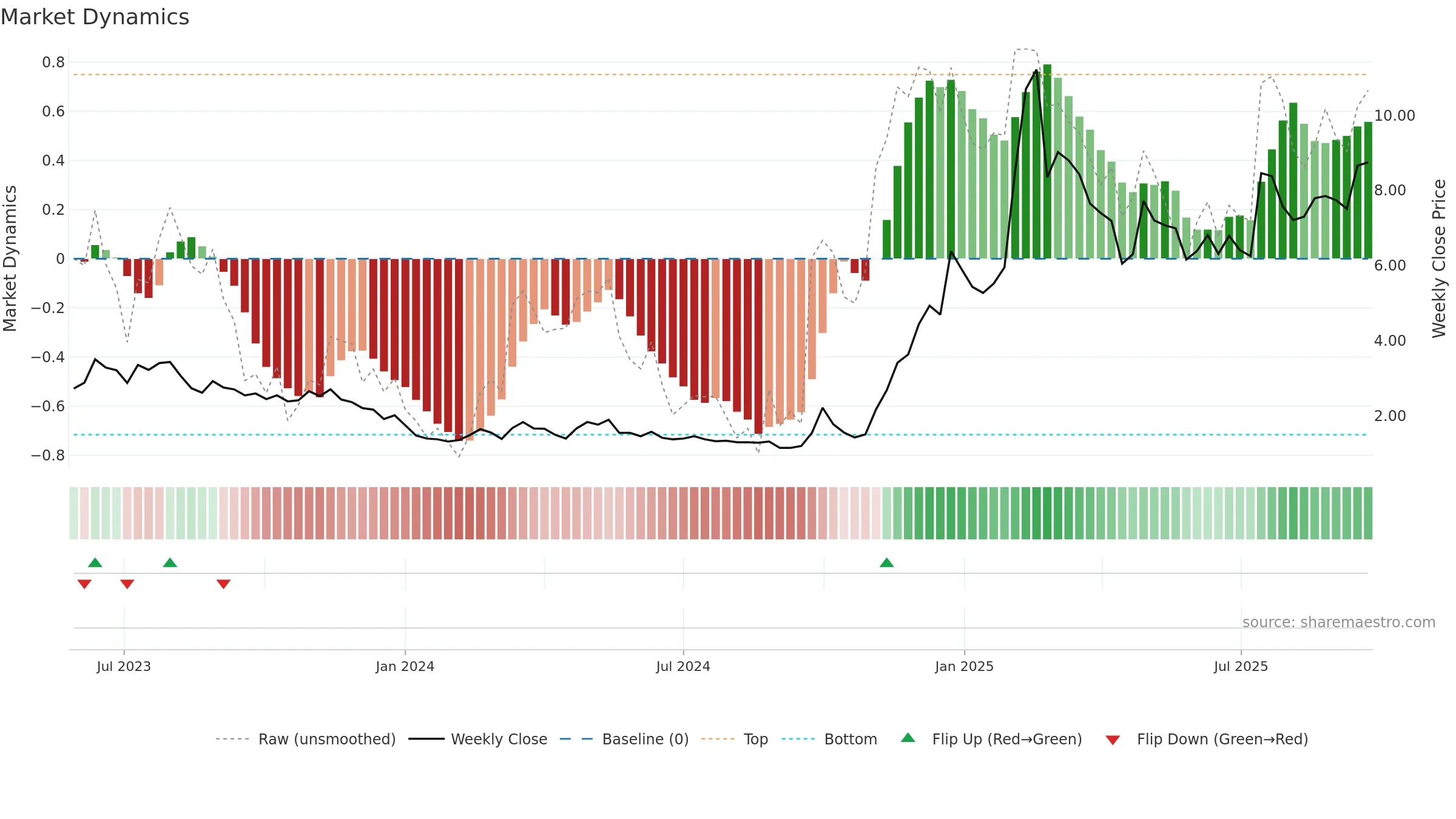
Task: Select the red flip-down marker at Jul 2023
Action: tap(127, 584)
